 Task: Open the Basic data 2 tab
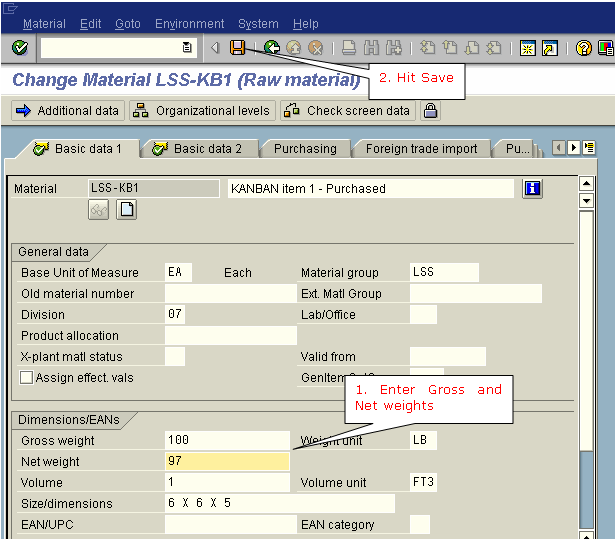(198, 149)
